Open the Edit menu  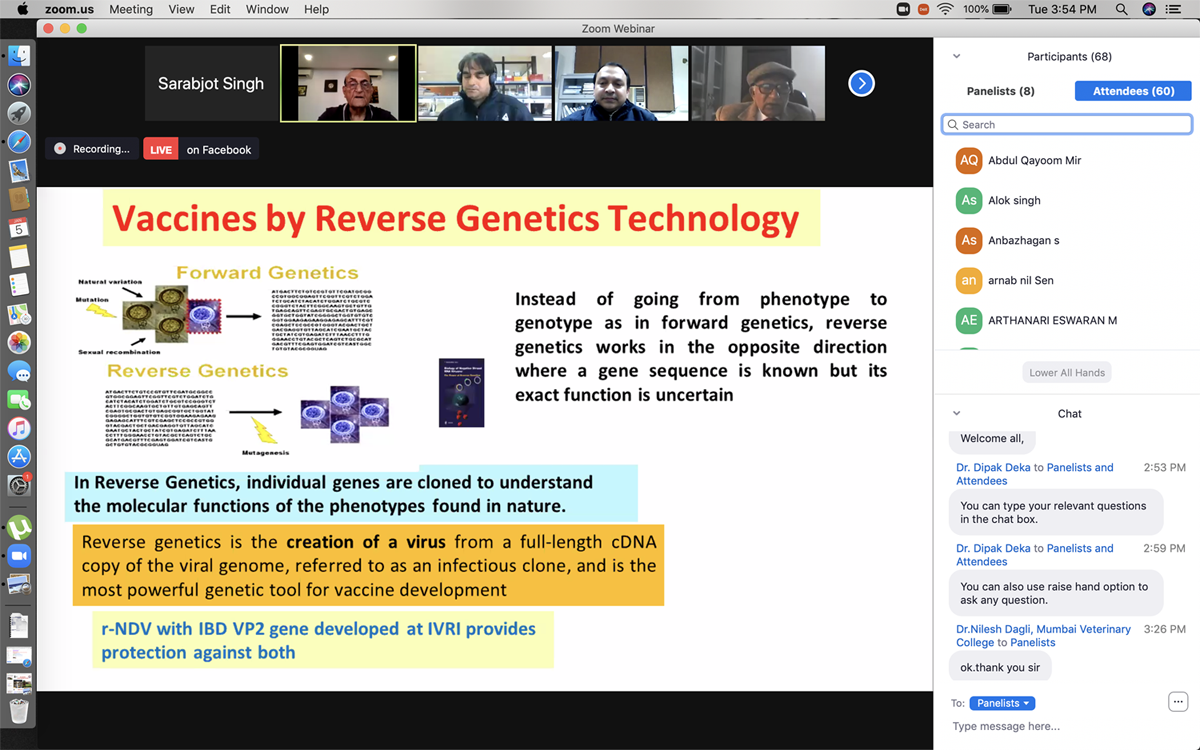(221, 9)
